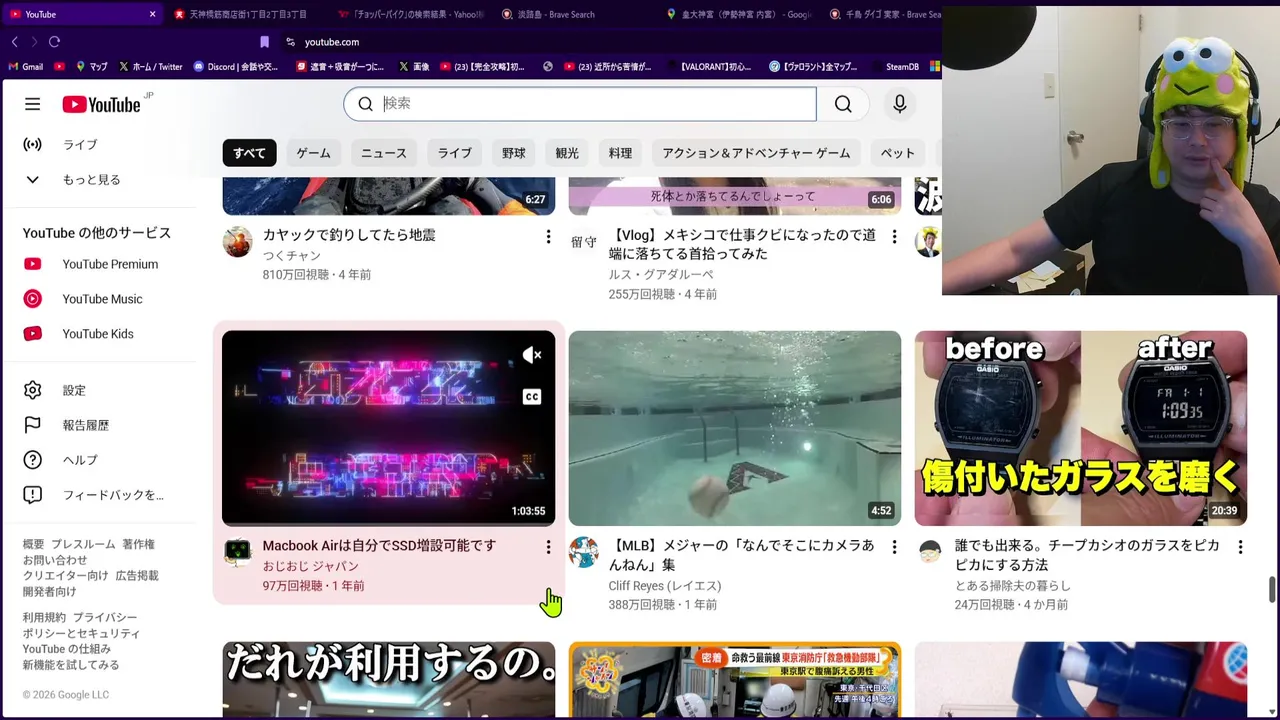The height and width of the screenshot is (720, 1280).
Task: Unmute the Macbook Air video preview
Action: coord(532,355)
